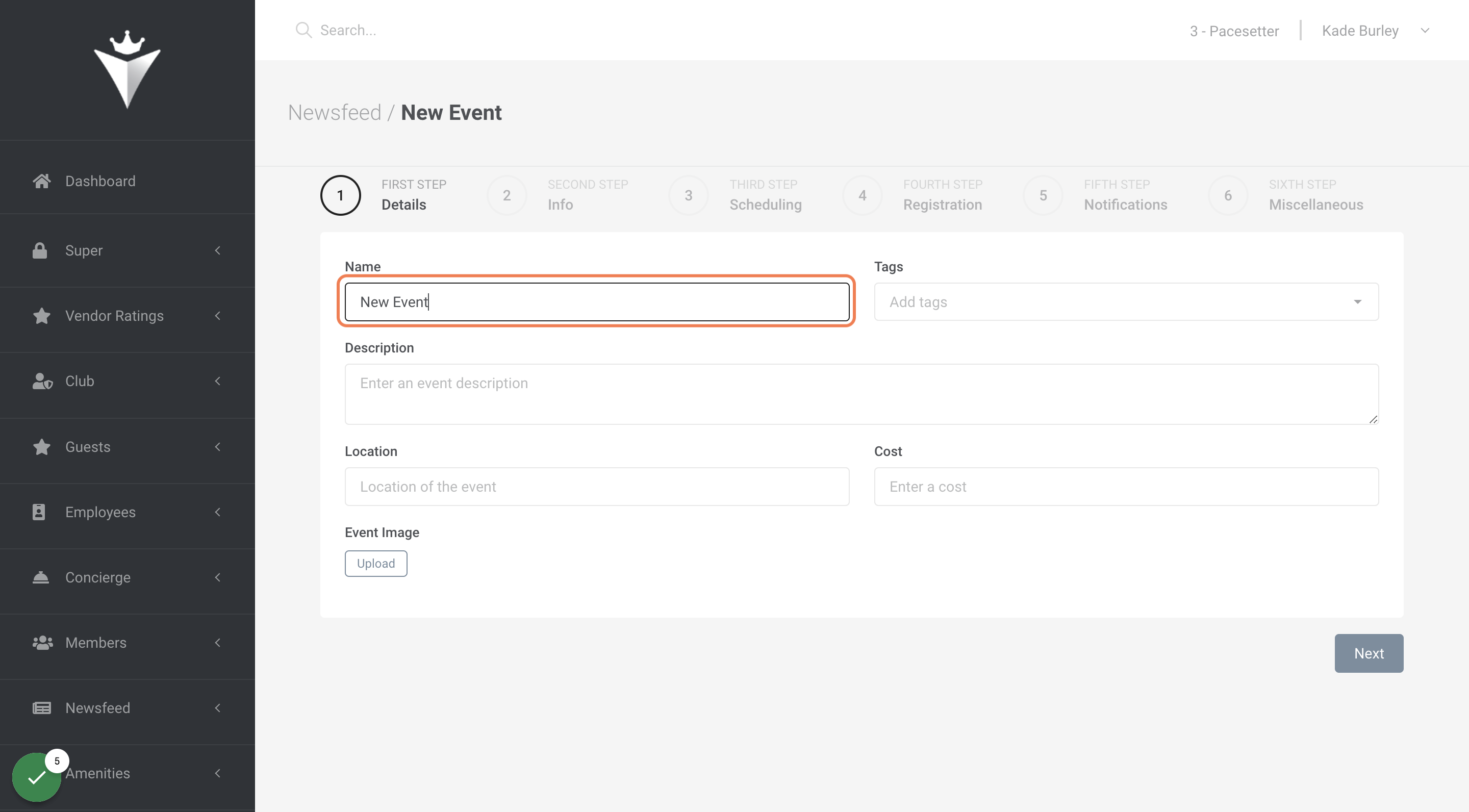Click the Members group icon
This screenshot has width=1469, height=812.
point(43,643)
